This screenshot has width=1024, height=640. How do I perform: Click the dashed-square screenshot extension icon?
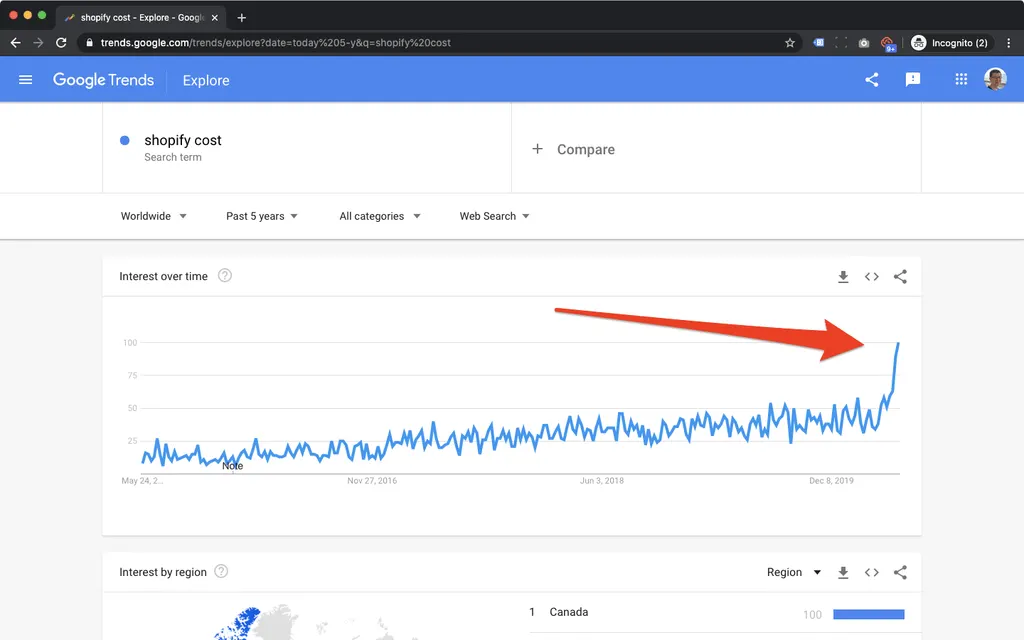[x=841, y=42]
